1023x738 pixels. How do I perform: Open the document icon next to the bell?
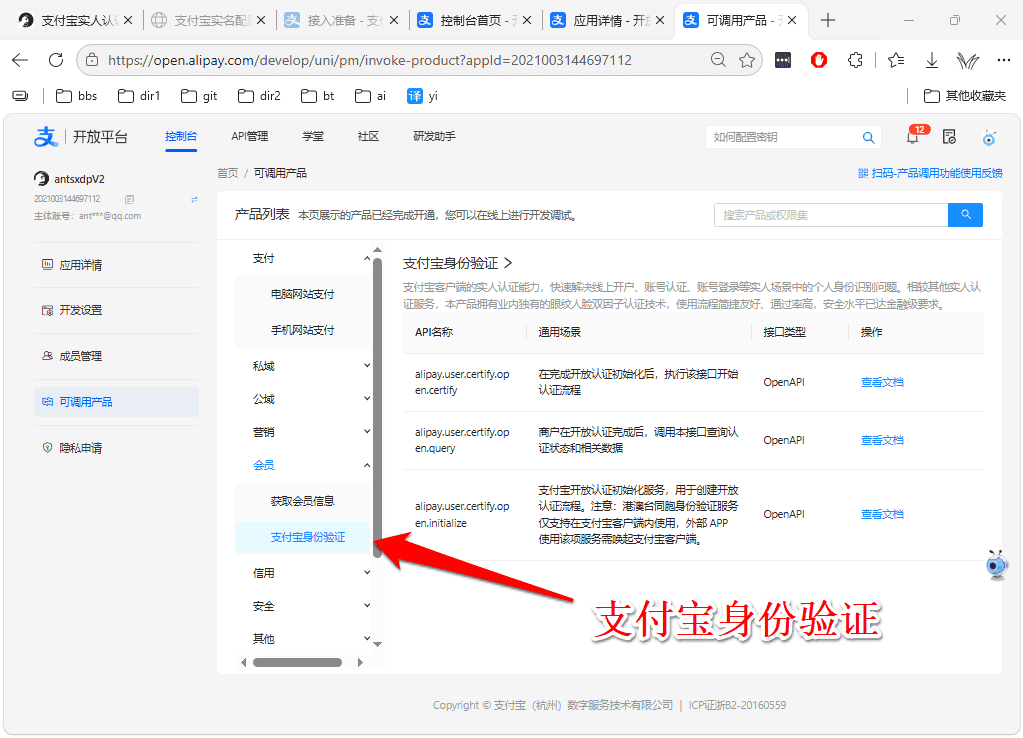pyautogui.click(x=949, y=137)
